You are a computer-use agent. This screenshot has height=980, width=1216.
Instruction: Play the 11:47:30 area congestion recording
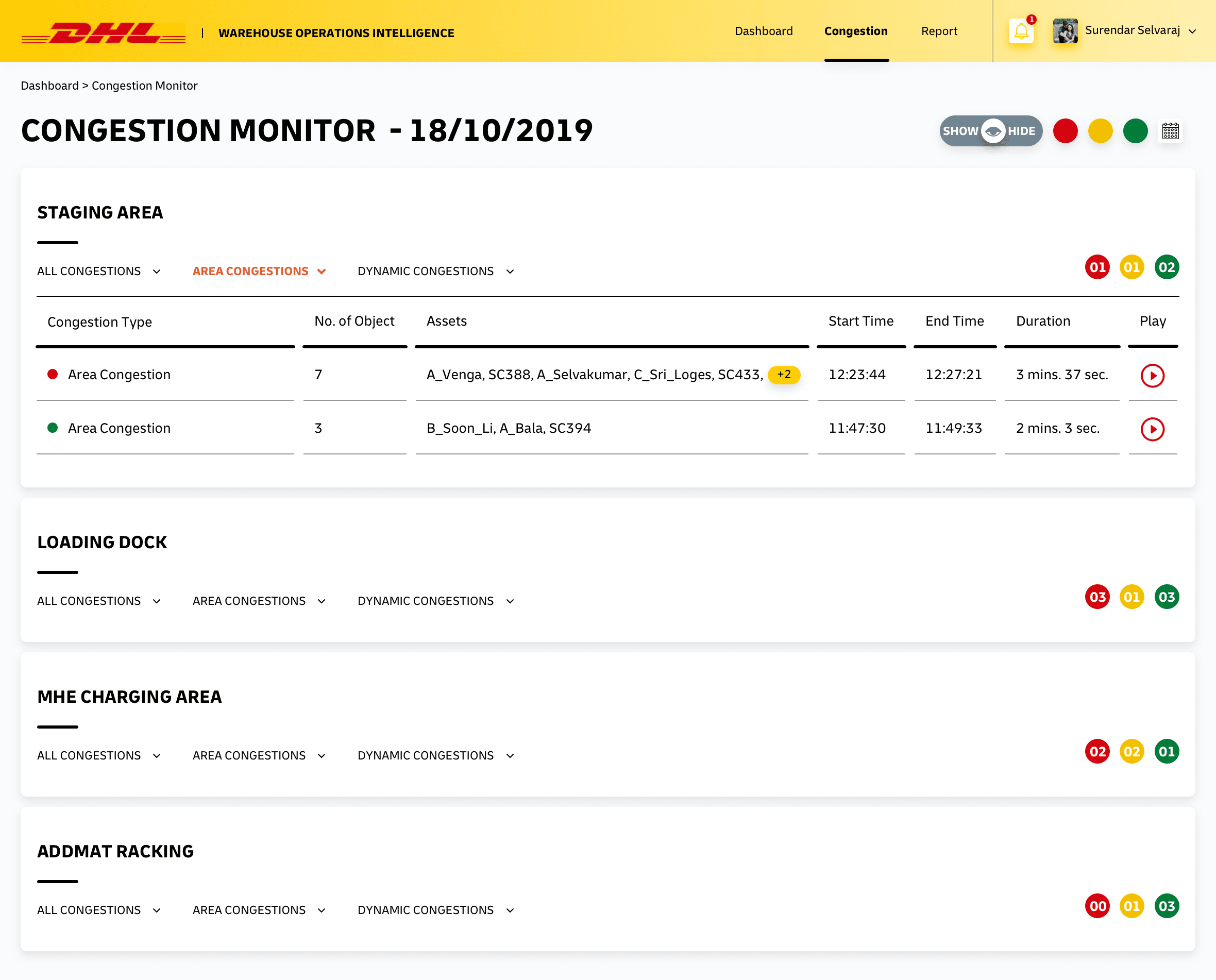[1152, 429]
